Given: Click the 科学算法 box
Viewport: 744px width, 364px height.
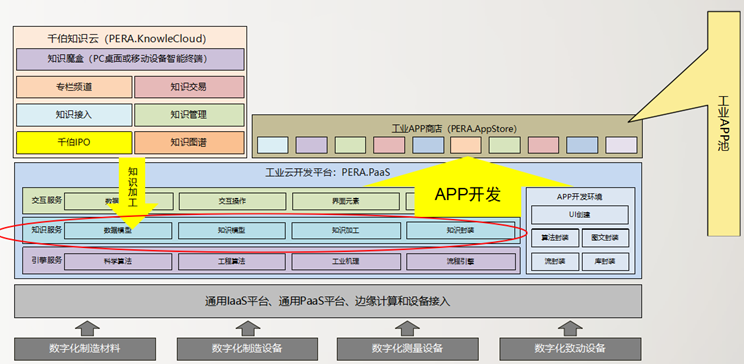Looking at the screenshot, I should [x=118, y=261].
